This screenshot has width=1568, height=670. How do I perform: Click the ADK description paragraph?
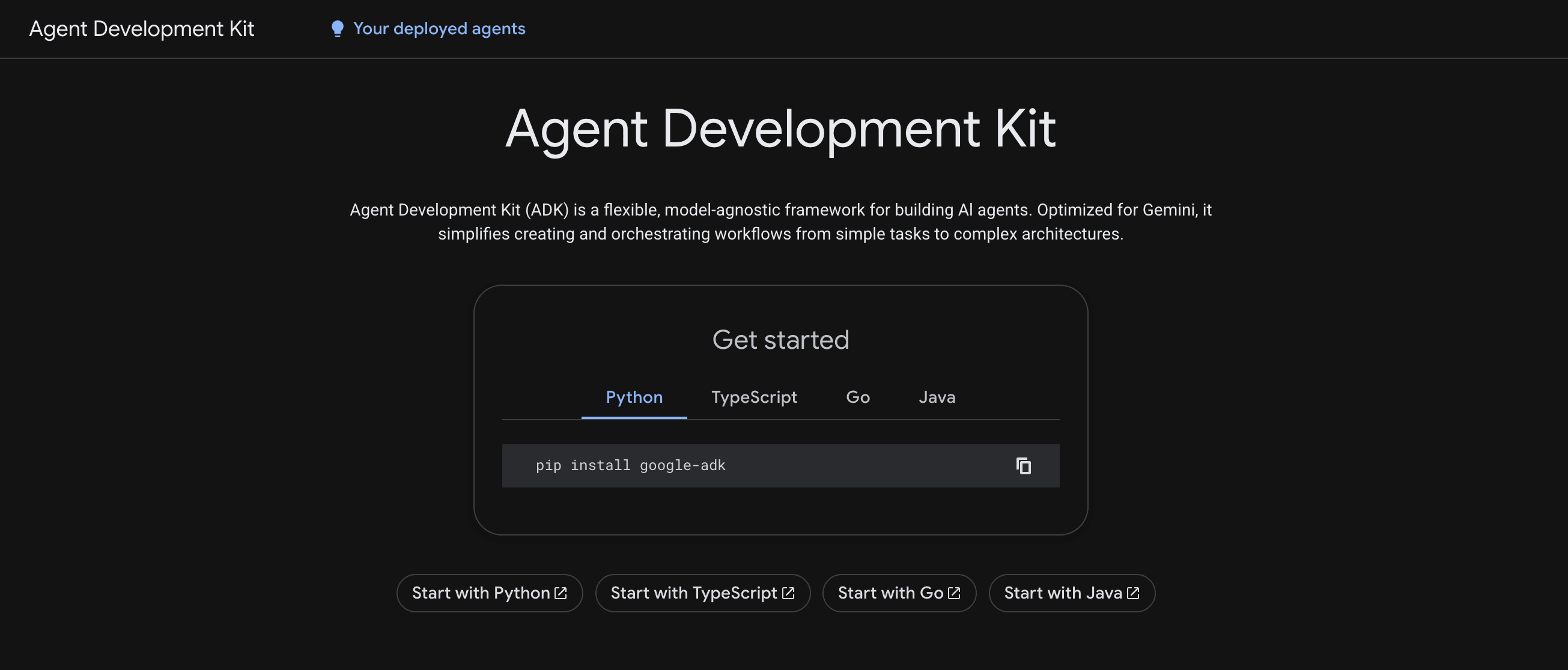[x=780, y=222]
